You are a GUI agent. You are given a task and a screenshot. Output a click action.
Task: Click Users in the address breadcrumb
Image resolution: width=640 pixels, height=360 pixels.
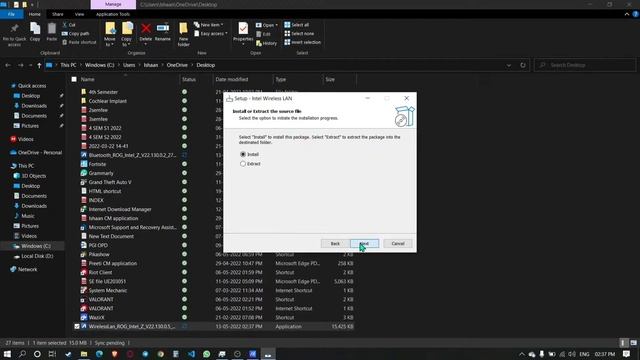[x=129, y=65]
